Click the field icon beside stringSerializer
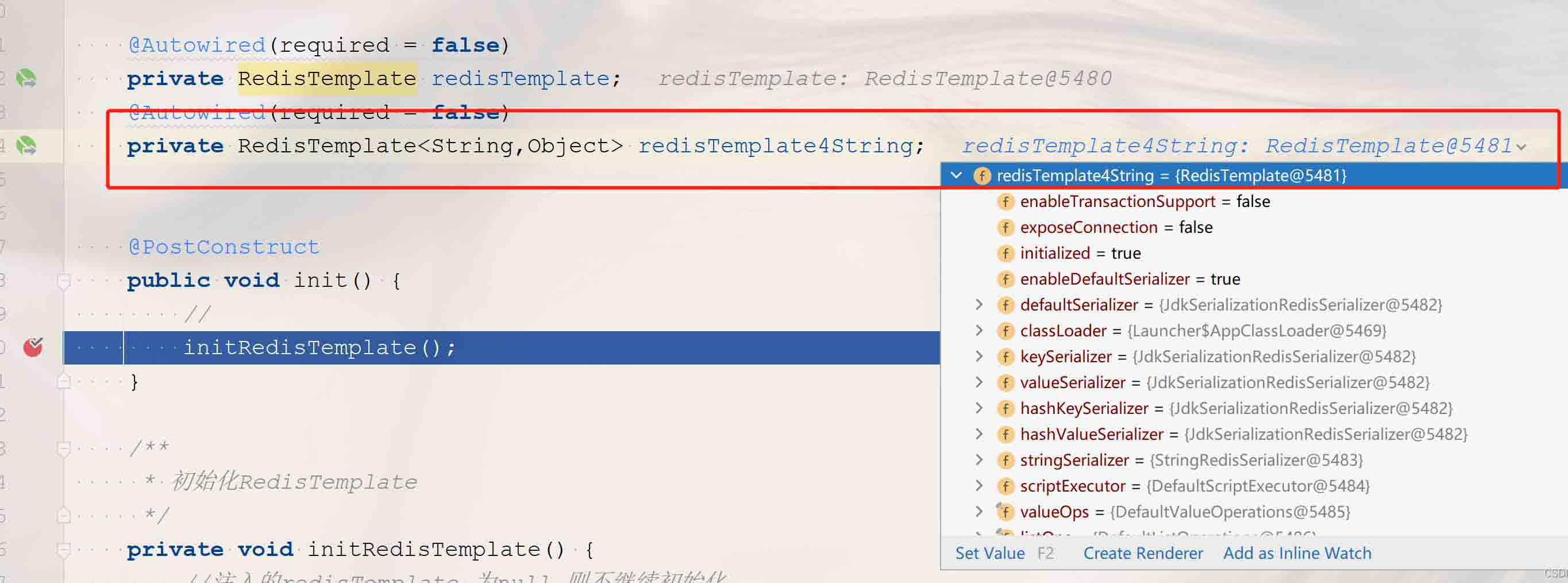The height and width of the screenshot is (583, 1568). point(1005,461)
